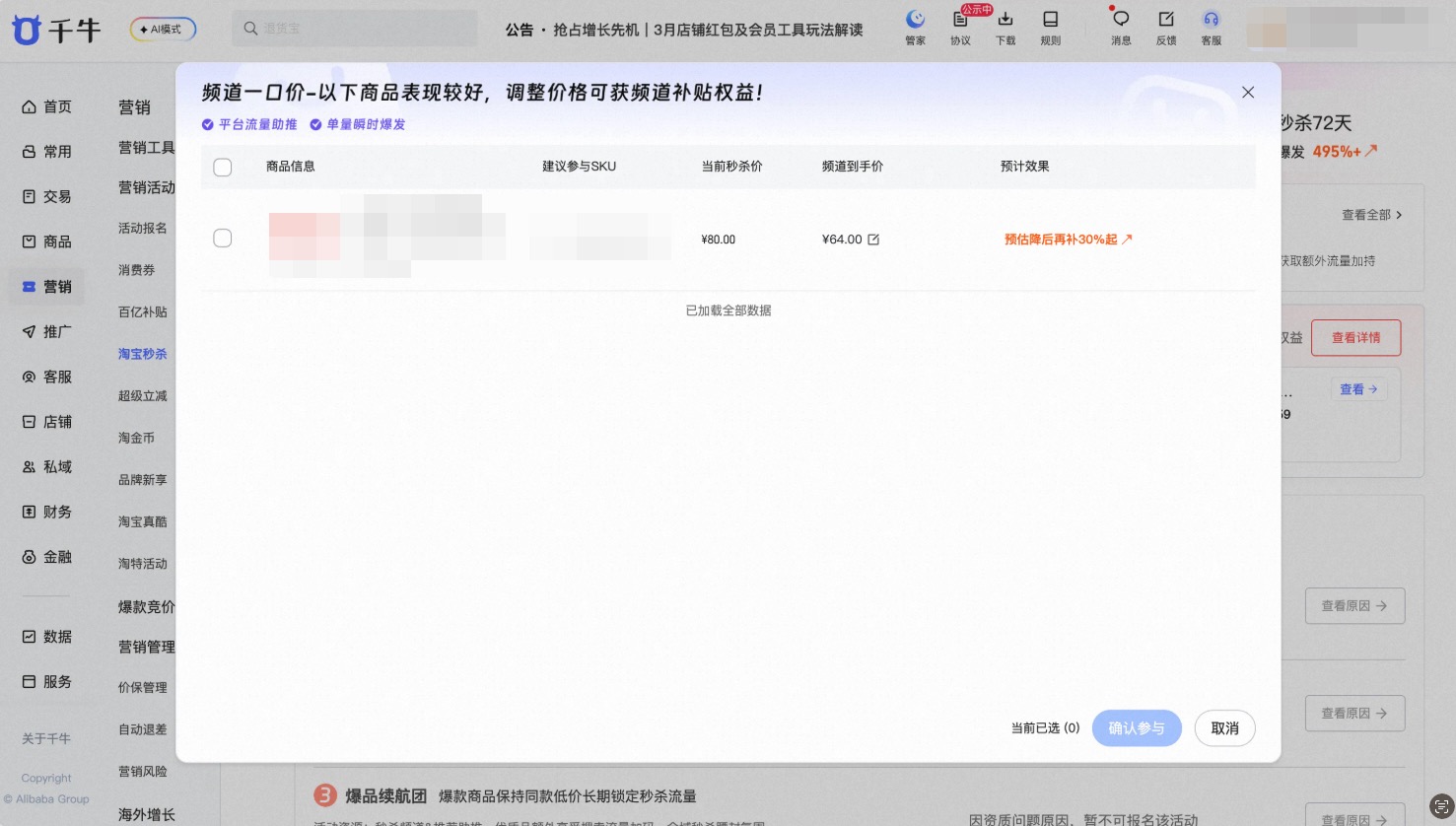Open 店铺 in the sidebar

(47, 422)
